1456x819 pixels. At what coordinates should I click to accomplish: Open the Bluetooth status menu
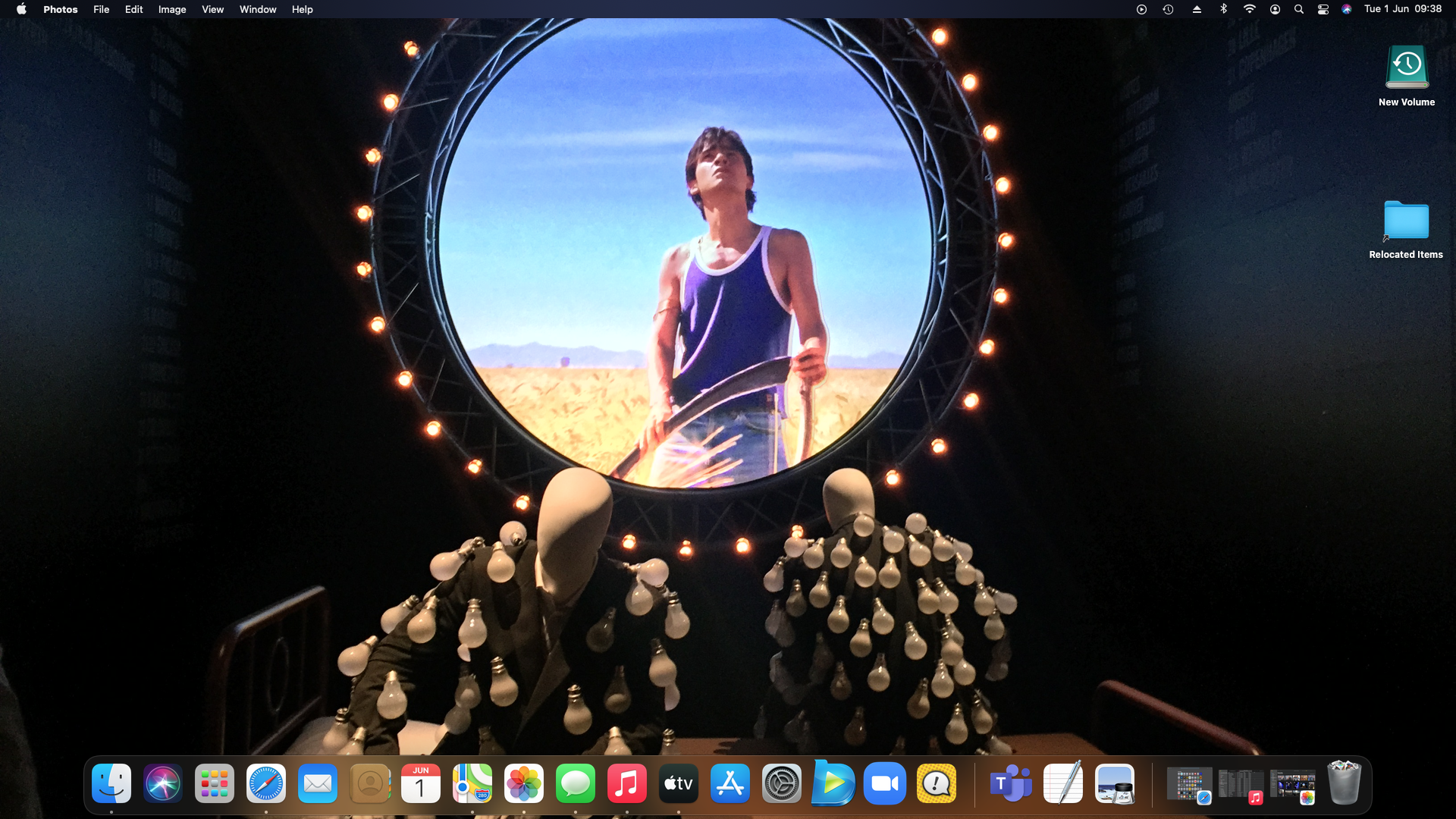pyautogui.click(x=1223, y=9)
